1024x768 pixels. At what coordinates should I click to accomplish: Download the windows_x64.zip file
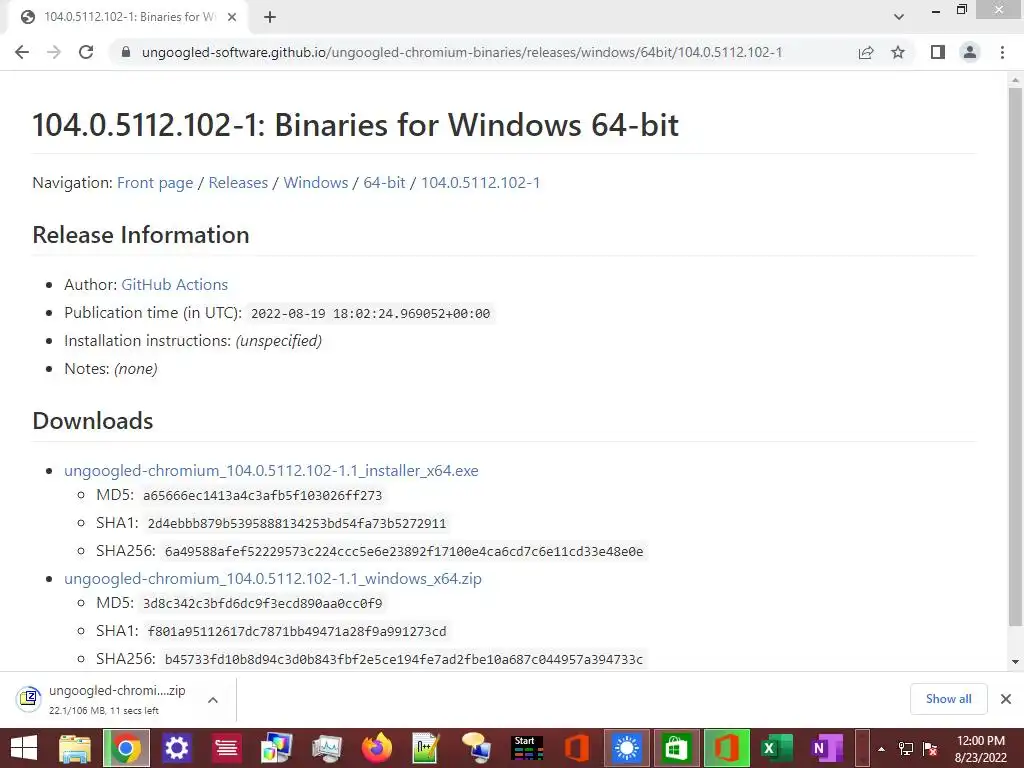pyautogui.click(x=272, y=579)
